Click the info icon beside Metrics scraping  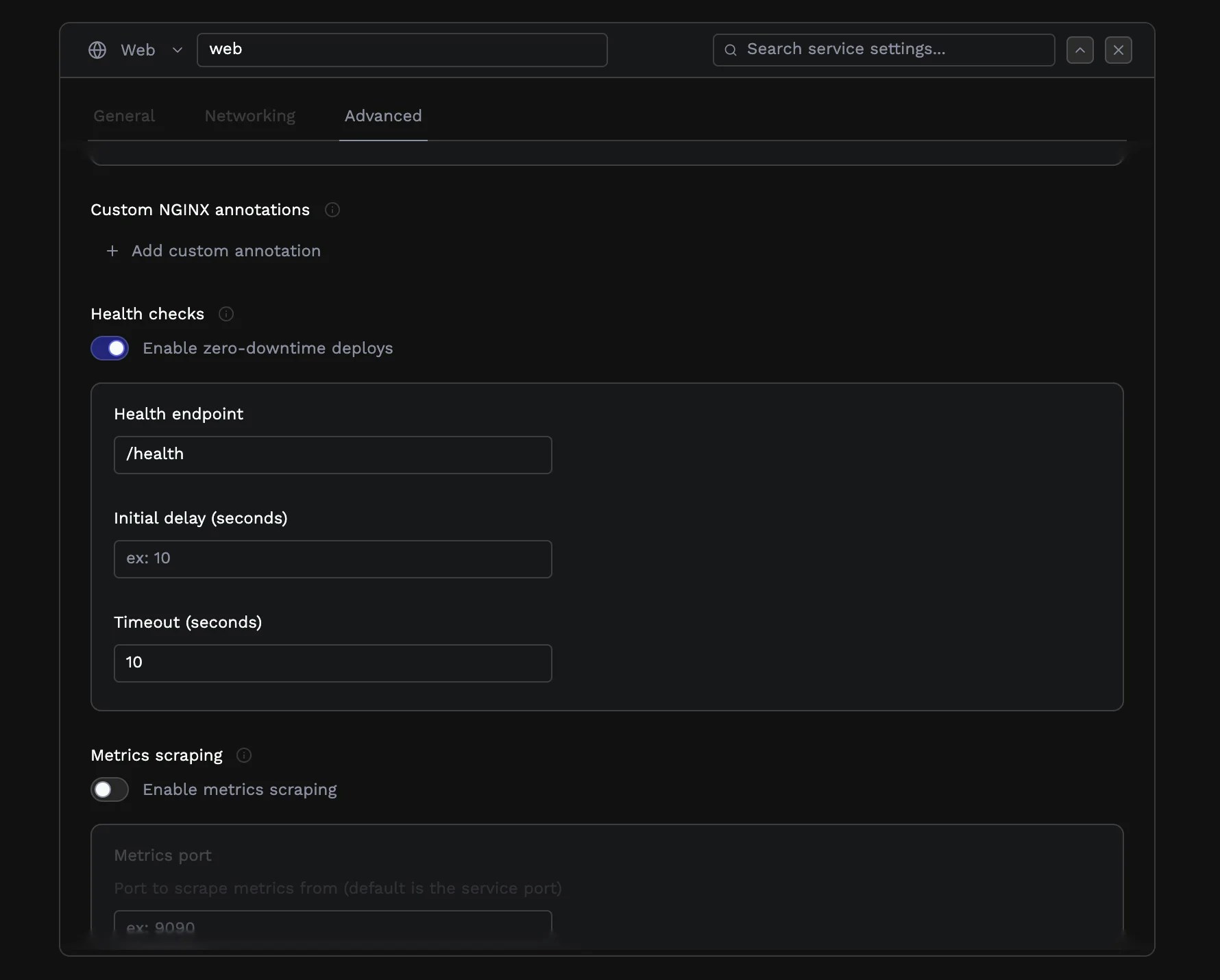[x=243, y=755]
